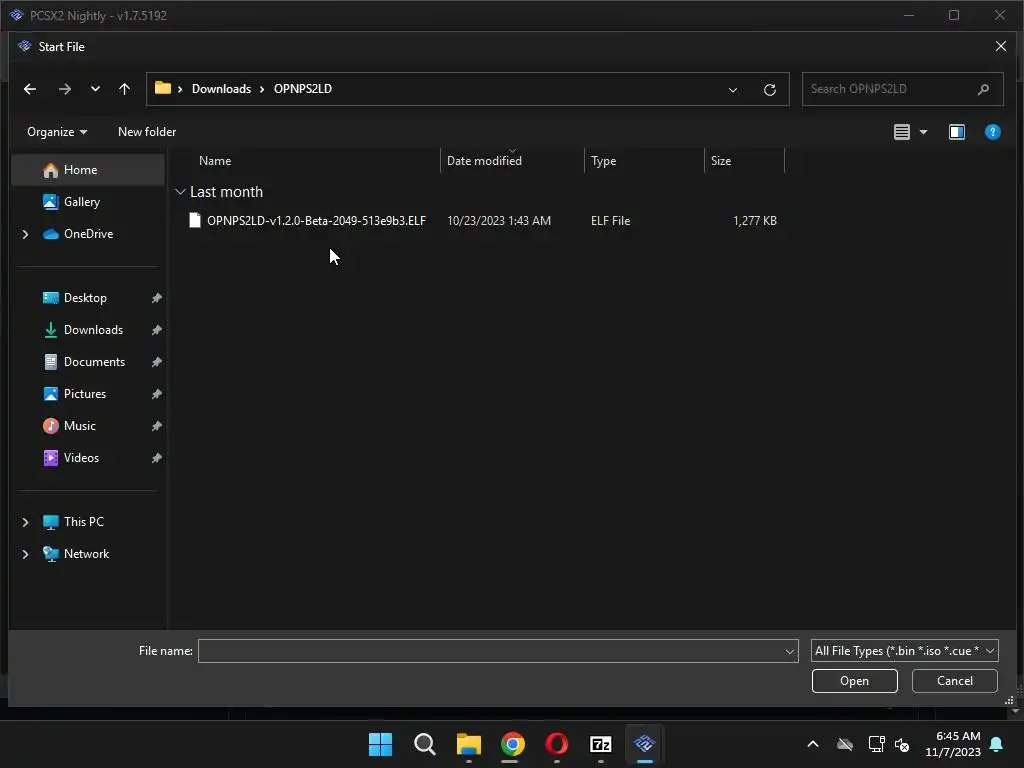Click the ELF file's document icon
Viewport: 1024px width, 768px height.
[x=195, y=221]
